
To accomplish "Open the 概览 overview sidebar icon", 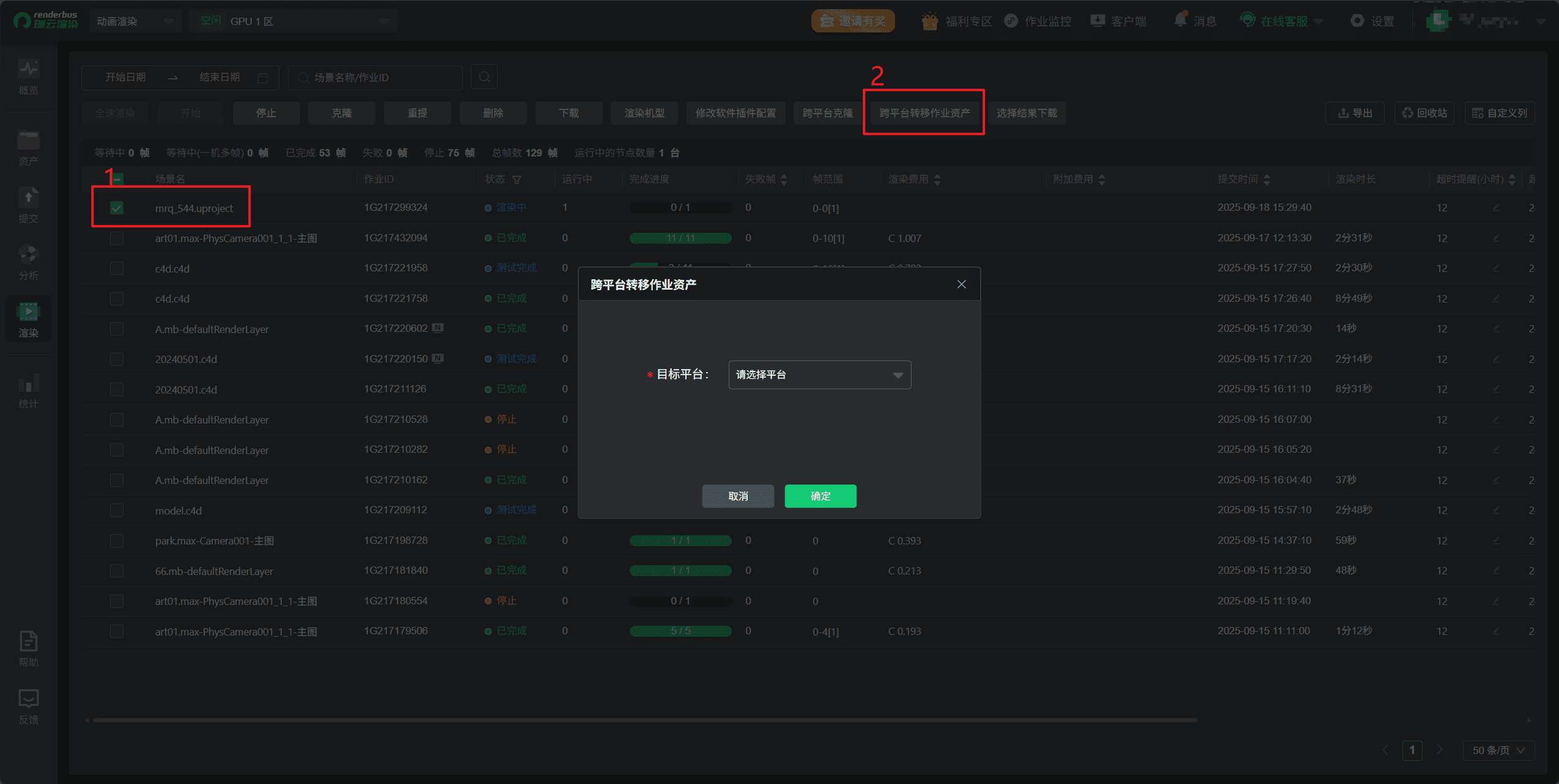I will tap(28, 76).
